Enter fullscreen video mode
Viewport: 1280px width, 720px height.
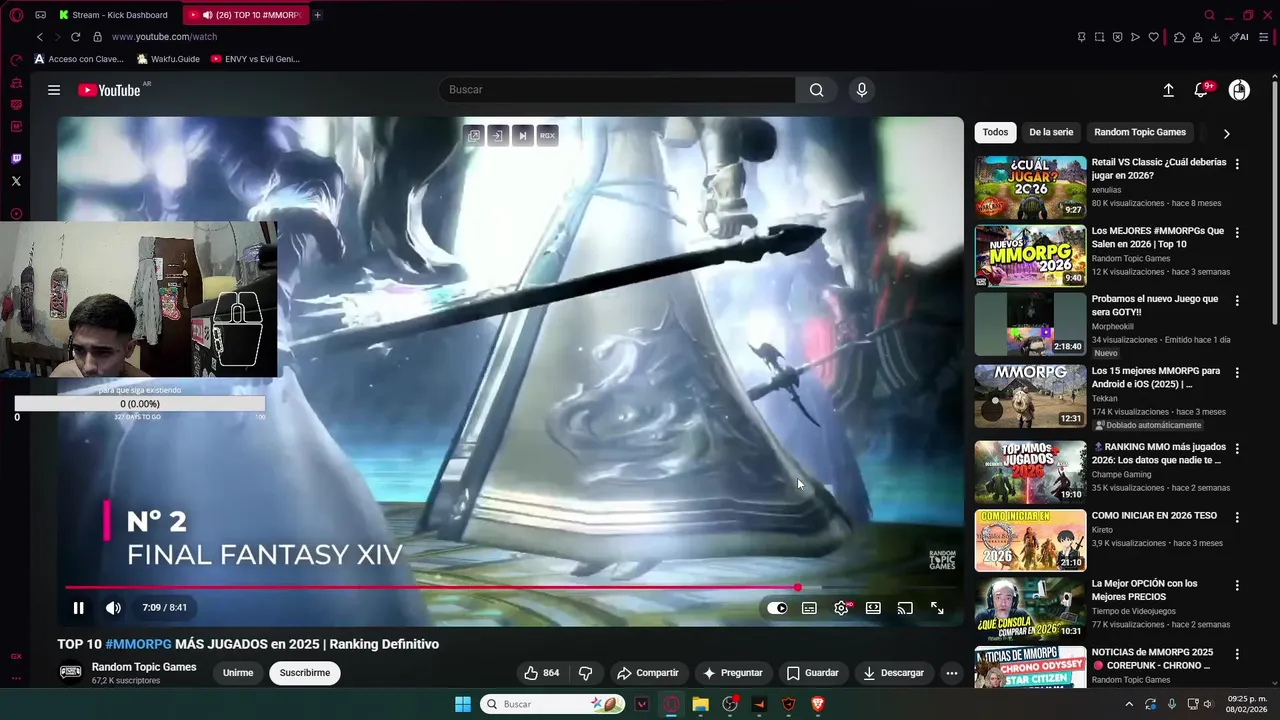tap(937, 608)
